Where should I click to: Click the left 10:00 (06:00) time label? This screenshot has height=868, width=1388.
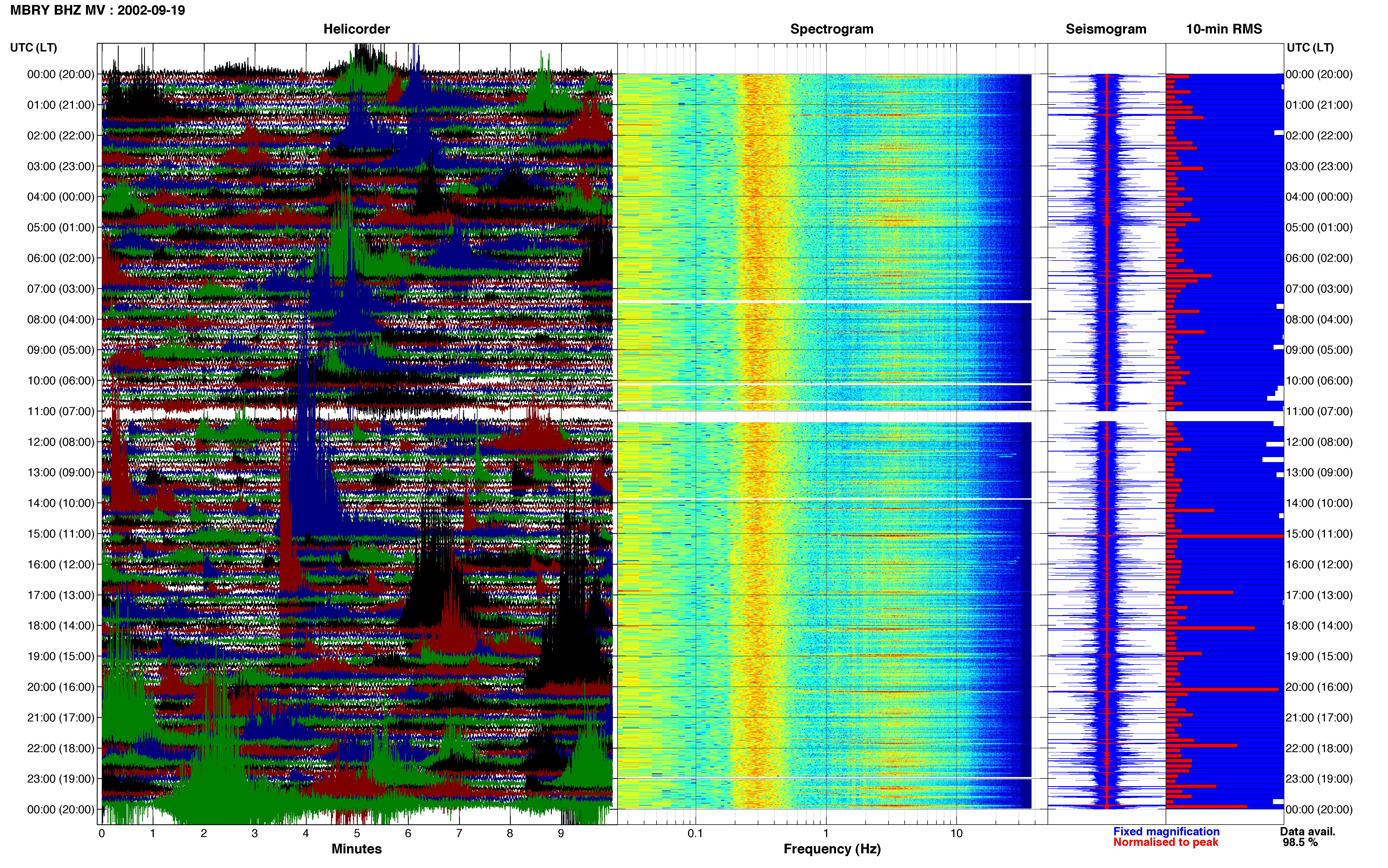(x=61, y=380)
